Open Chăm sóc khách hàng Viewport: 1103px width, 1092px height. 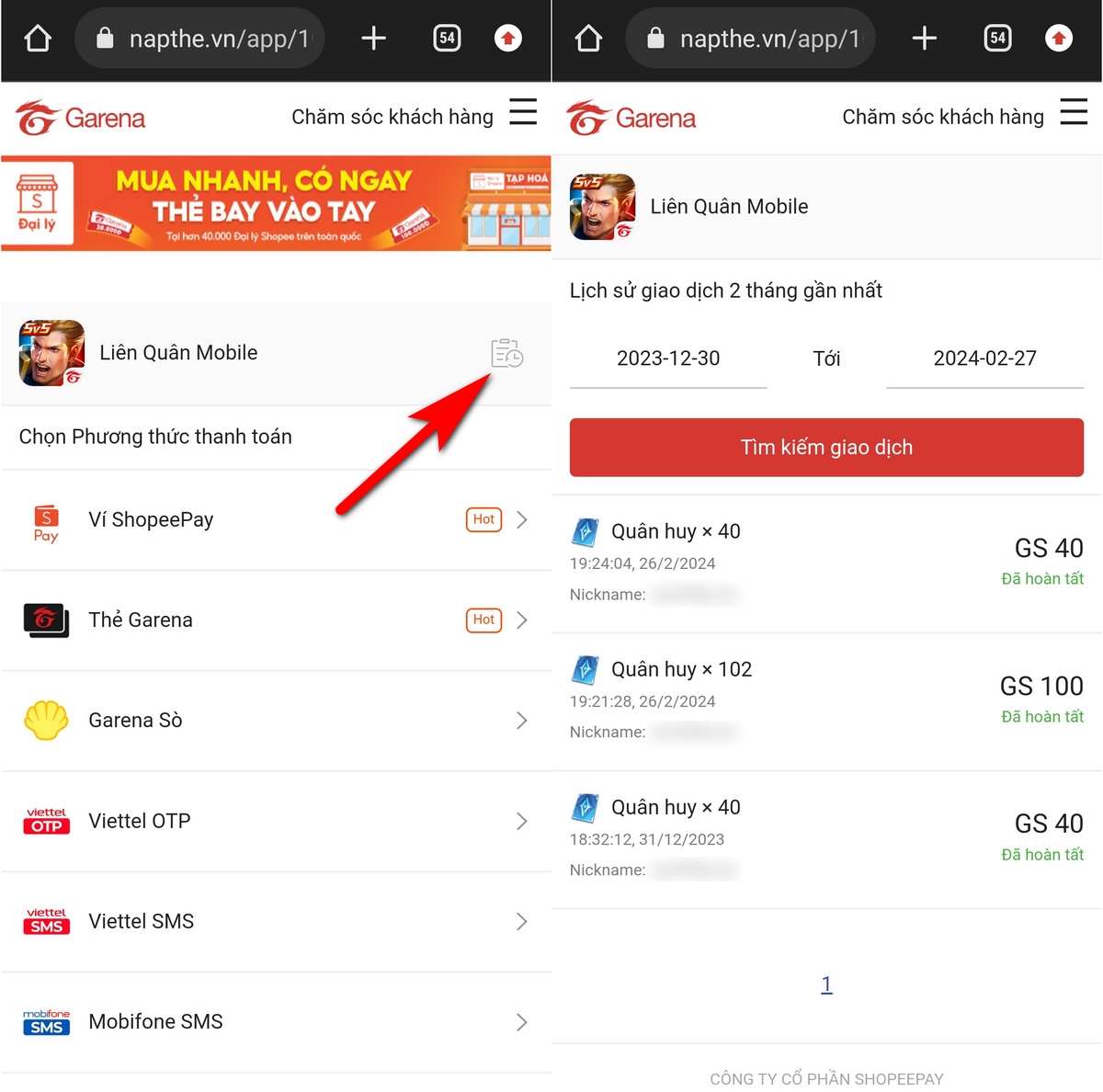coord(392,117)
